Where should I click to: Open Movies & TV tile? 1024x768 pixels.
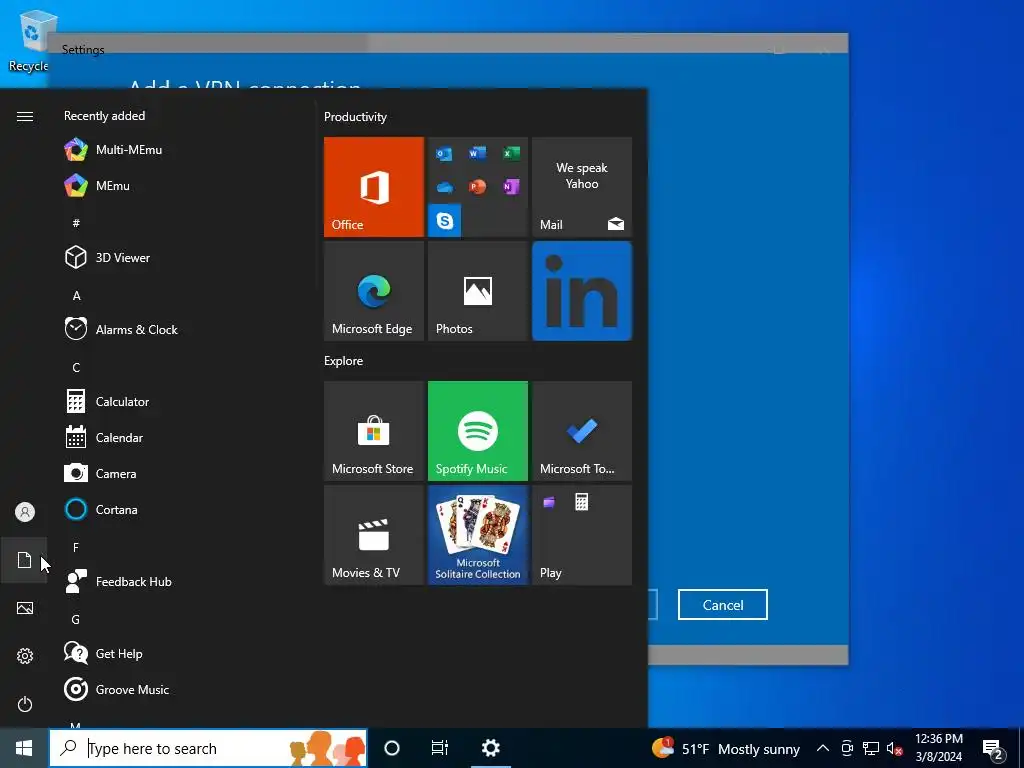(x=374, y=535)
